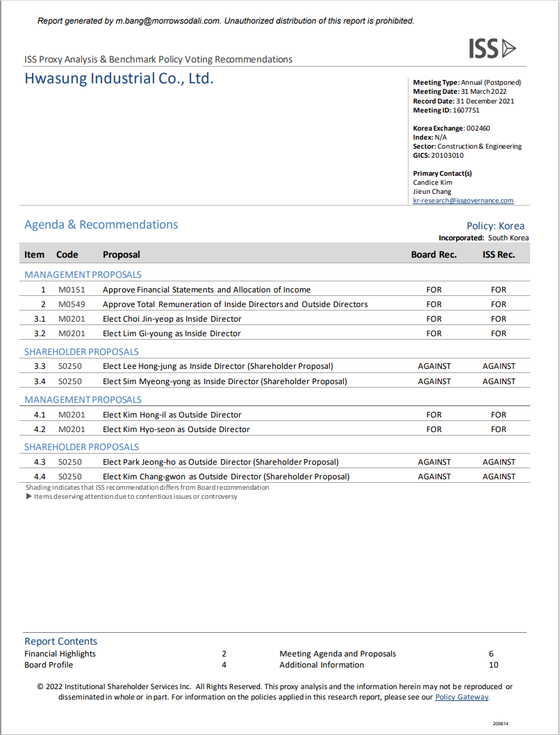Viewport: 560px width, 735px height.
Task: Click ISS Rec. FOR for item 1
Action: tap(499, 290)
